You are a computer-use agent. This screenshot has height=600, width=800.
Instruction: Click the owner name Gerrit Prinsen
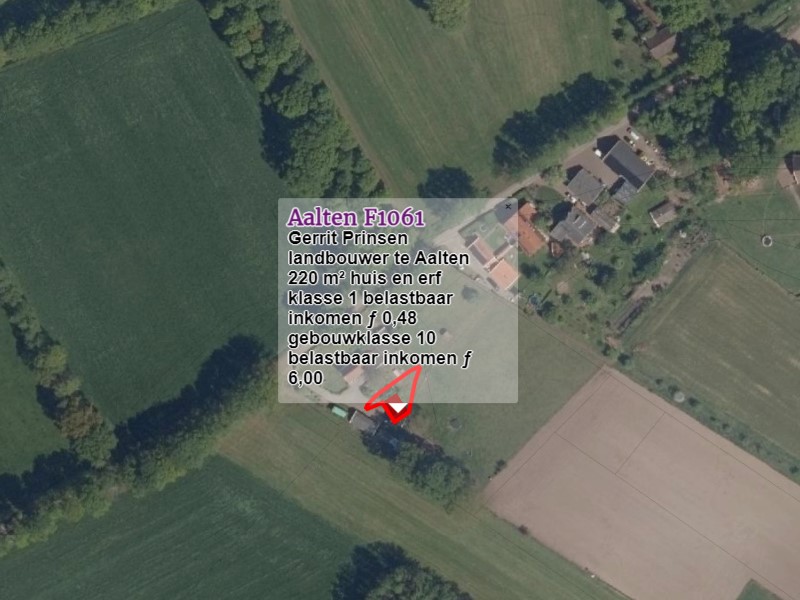[x=348, y=238]
